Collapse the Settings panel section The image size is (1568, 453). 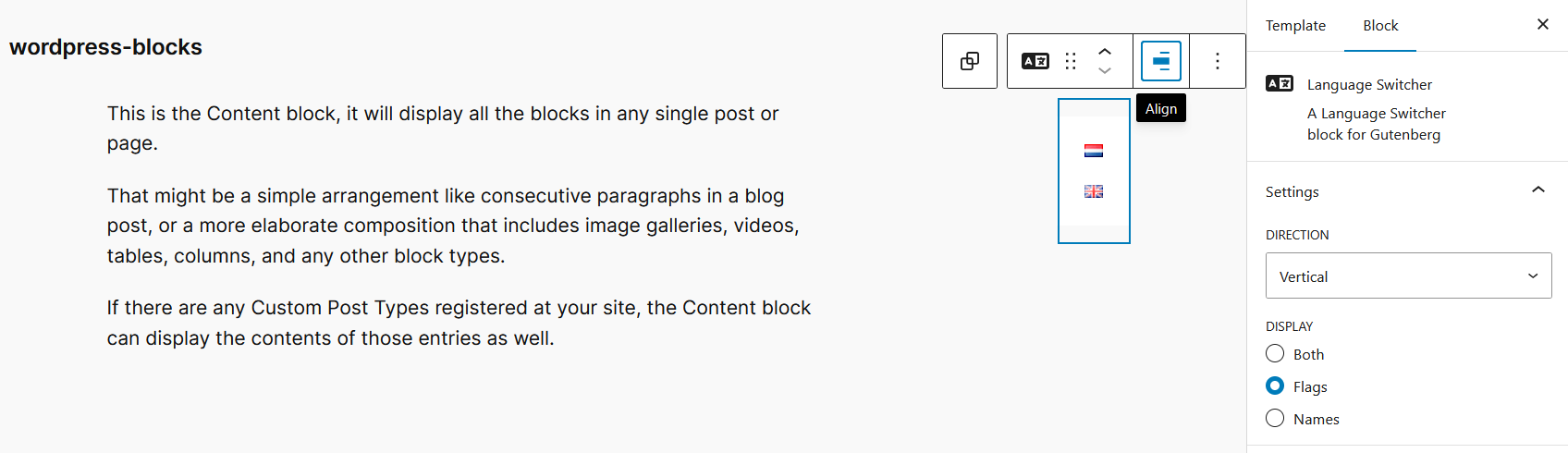coord(1538,190)
